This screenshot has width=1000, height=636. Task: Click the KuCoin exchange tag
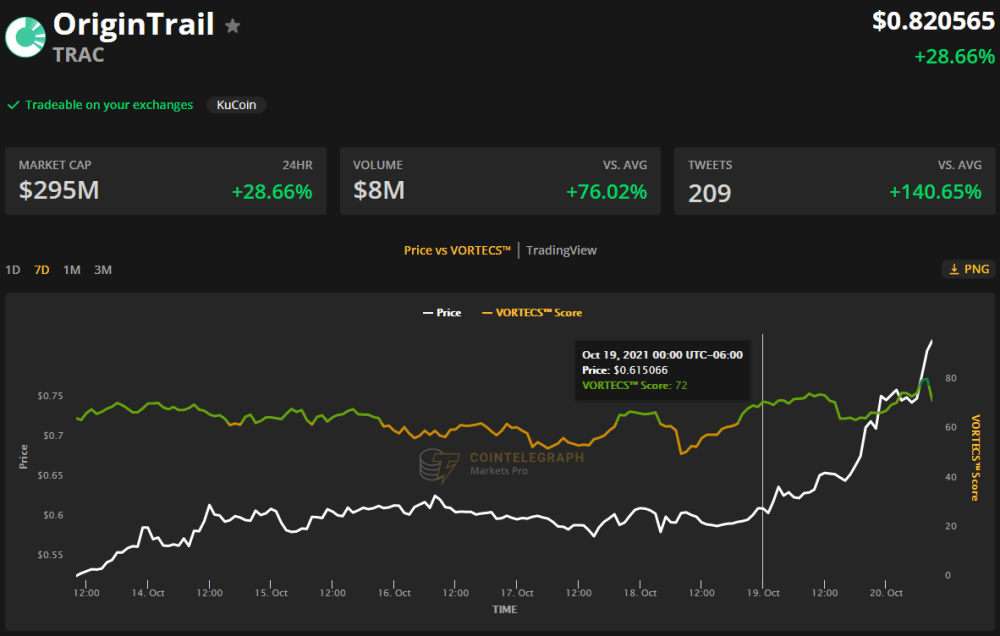click(236, 105)
